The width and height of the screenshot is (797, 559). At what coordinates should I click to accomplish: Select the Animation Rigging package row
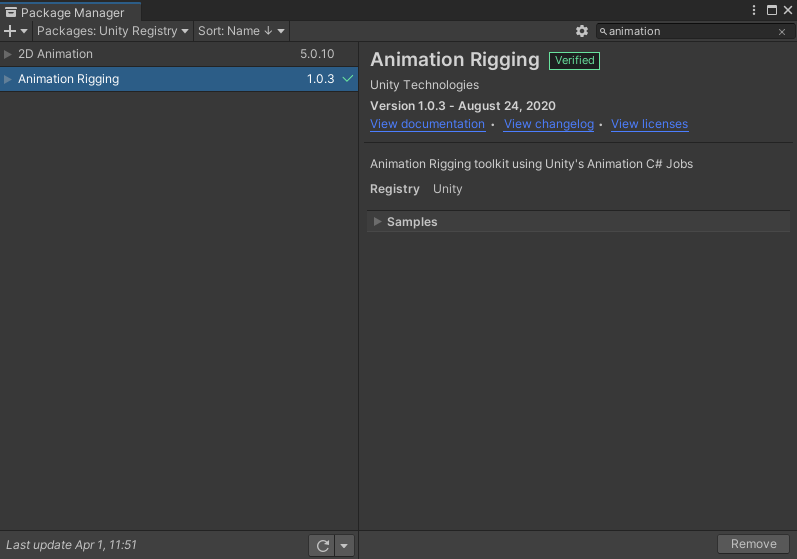[x=179, y=79]
